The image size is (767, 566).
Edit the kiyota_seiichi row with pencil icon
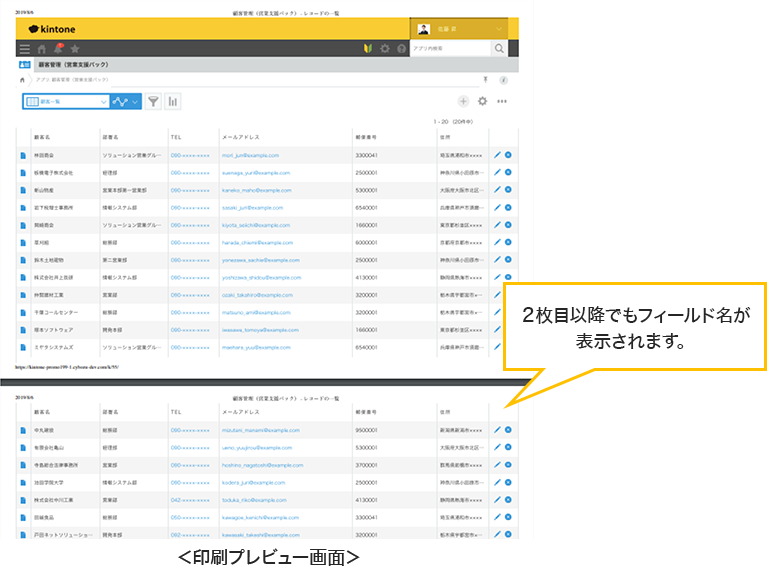point(497,225)
